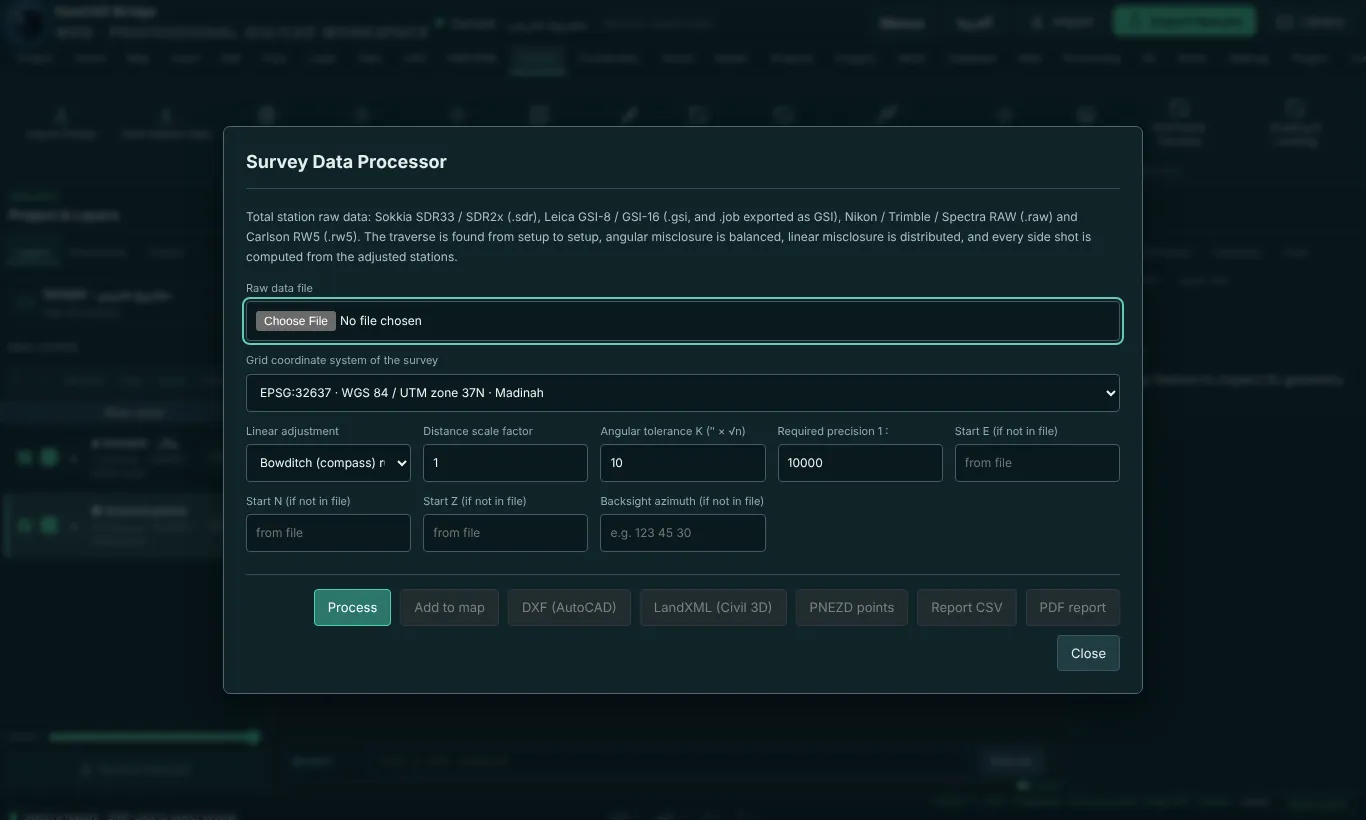Click the PNEZD points button
The image size is (1366, 820).
pyautogui.click(x=852, y=607)
